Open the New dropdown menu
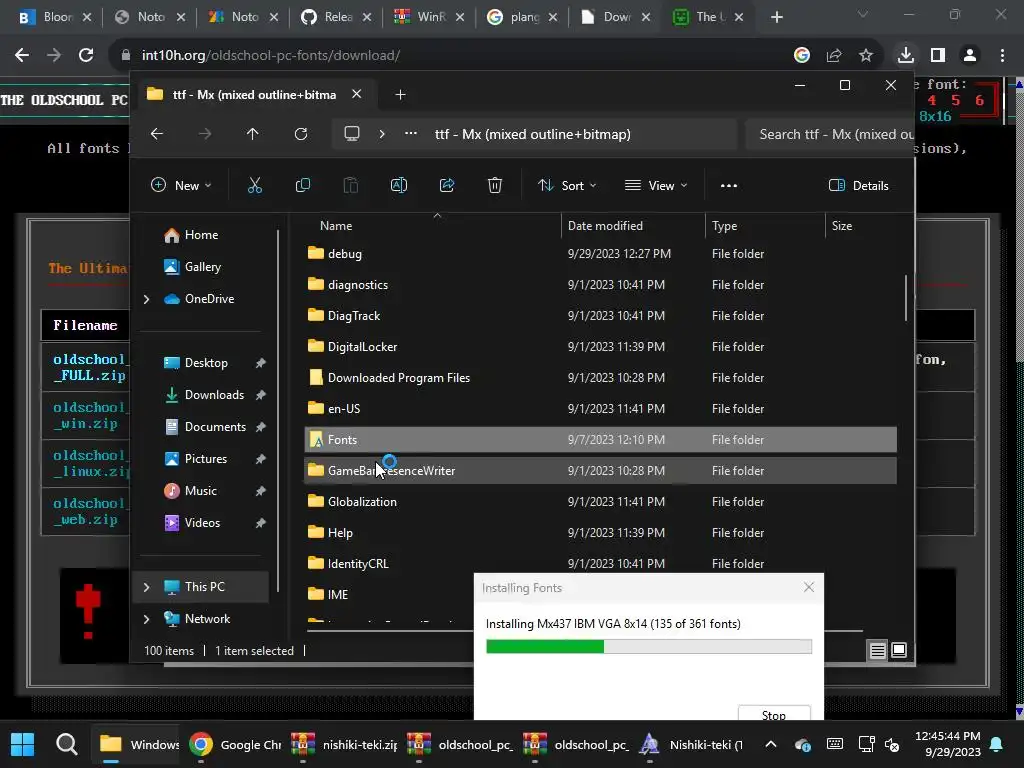The image size is (1024, 768). (x=181, y=185)
